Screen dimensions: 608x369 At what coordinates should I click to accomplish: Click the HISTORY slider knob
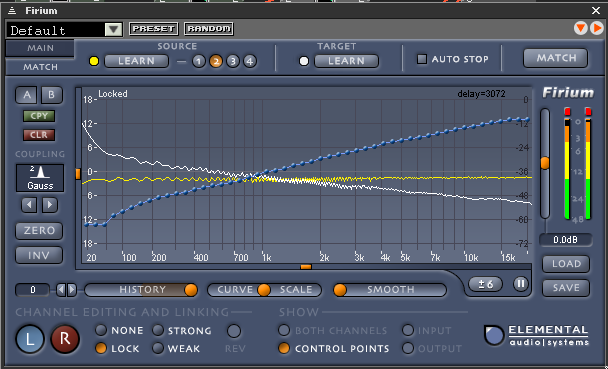(x=190, y=290)
